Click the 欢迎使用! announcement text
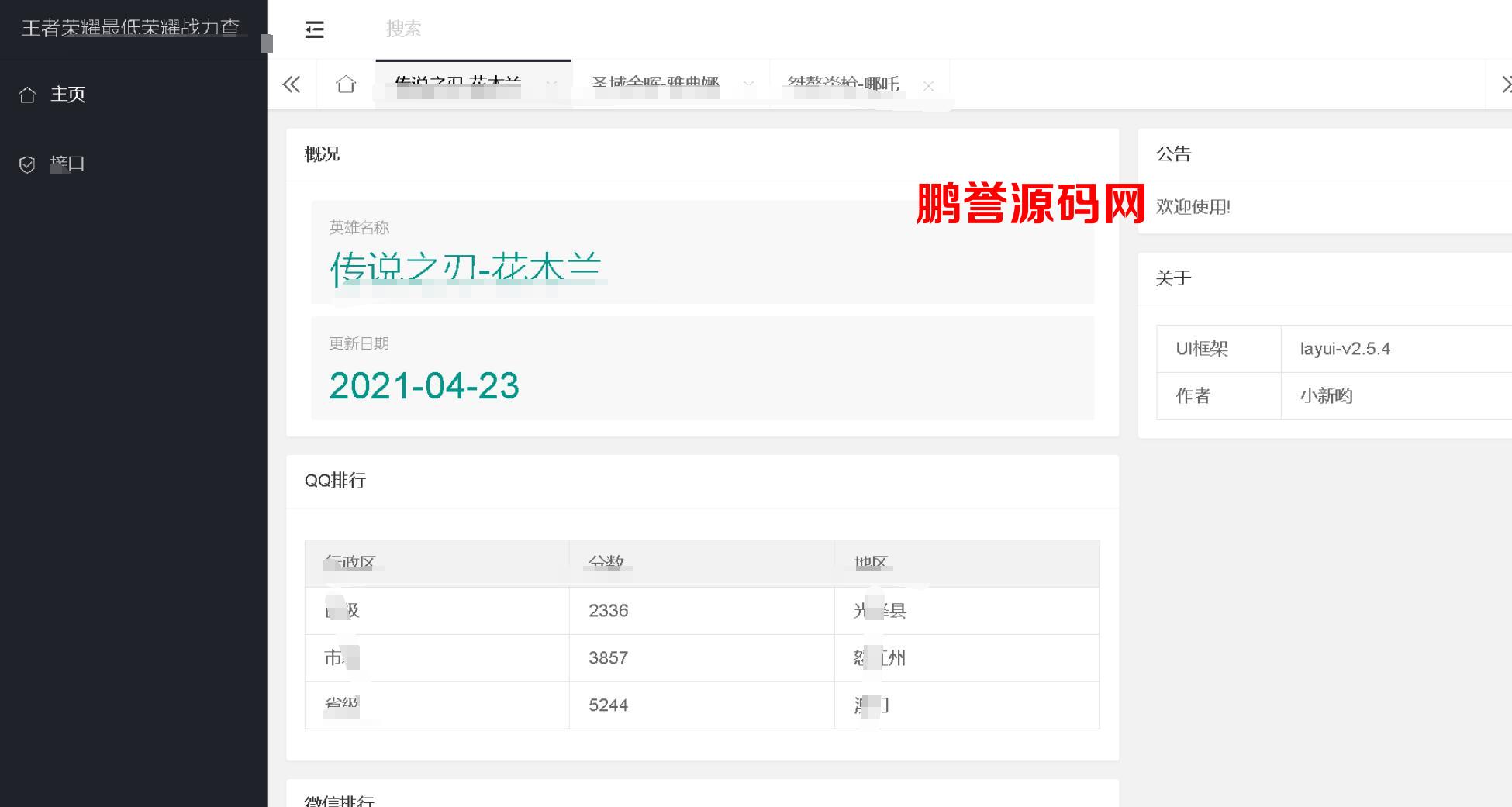This screenshot has width=1512, height=807. coord(1193,207)
